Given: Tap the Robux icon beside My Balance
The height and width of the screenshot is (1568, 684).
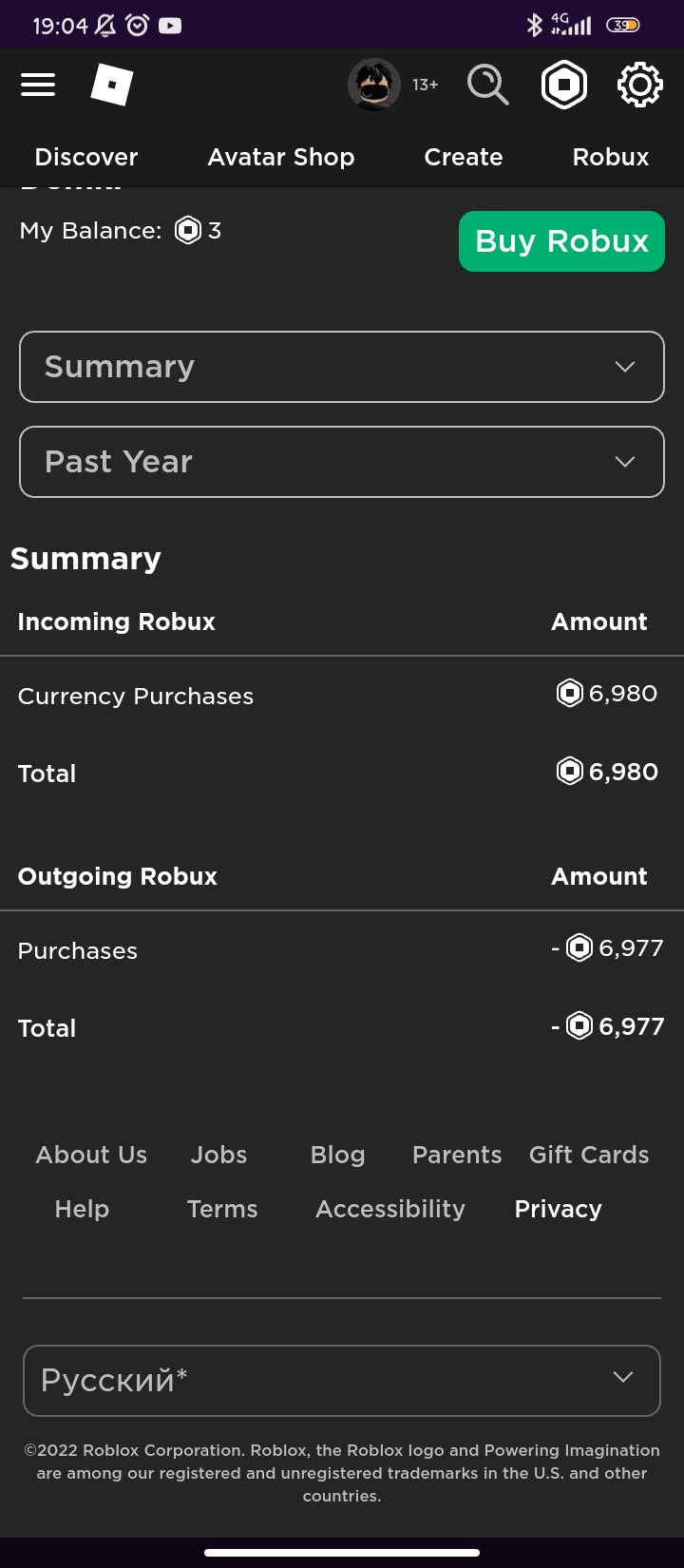Looking at the screenshot, I should (188, 231).
